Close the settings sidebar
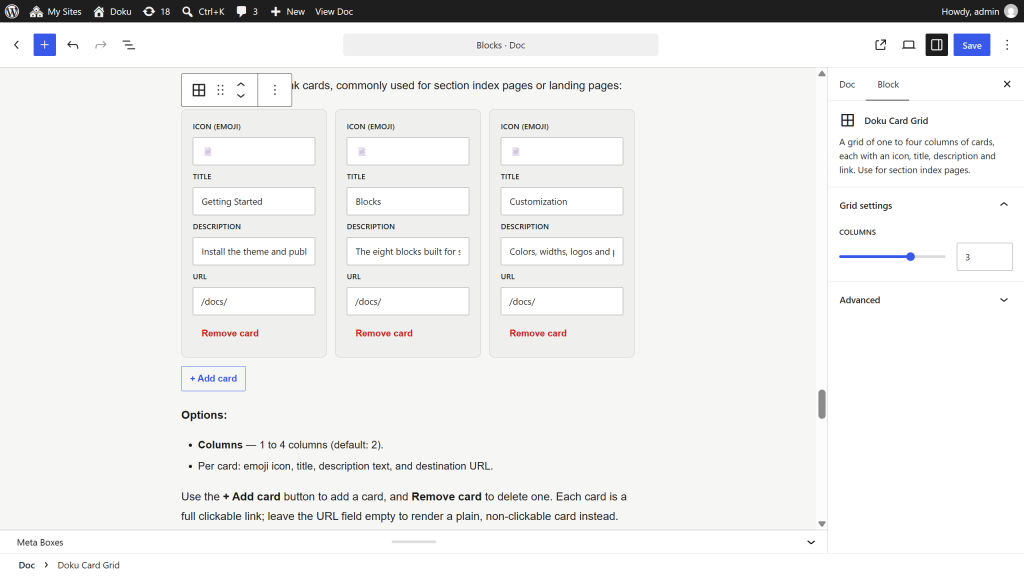Screen dimensions: 1024x576 (1007, 84)
